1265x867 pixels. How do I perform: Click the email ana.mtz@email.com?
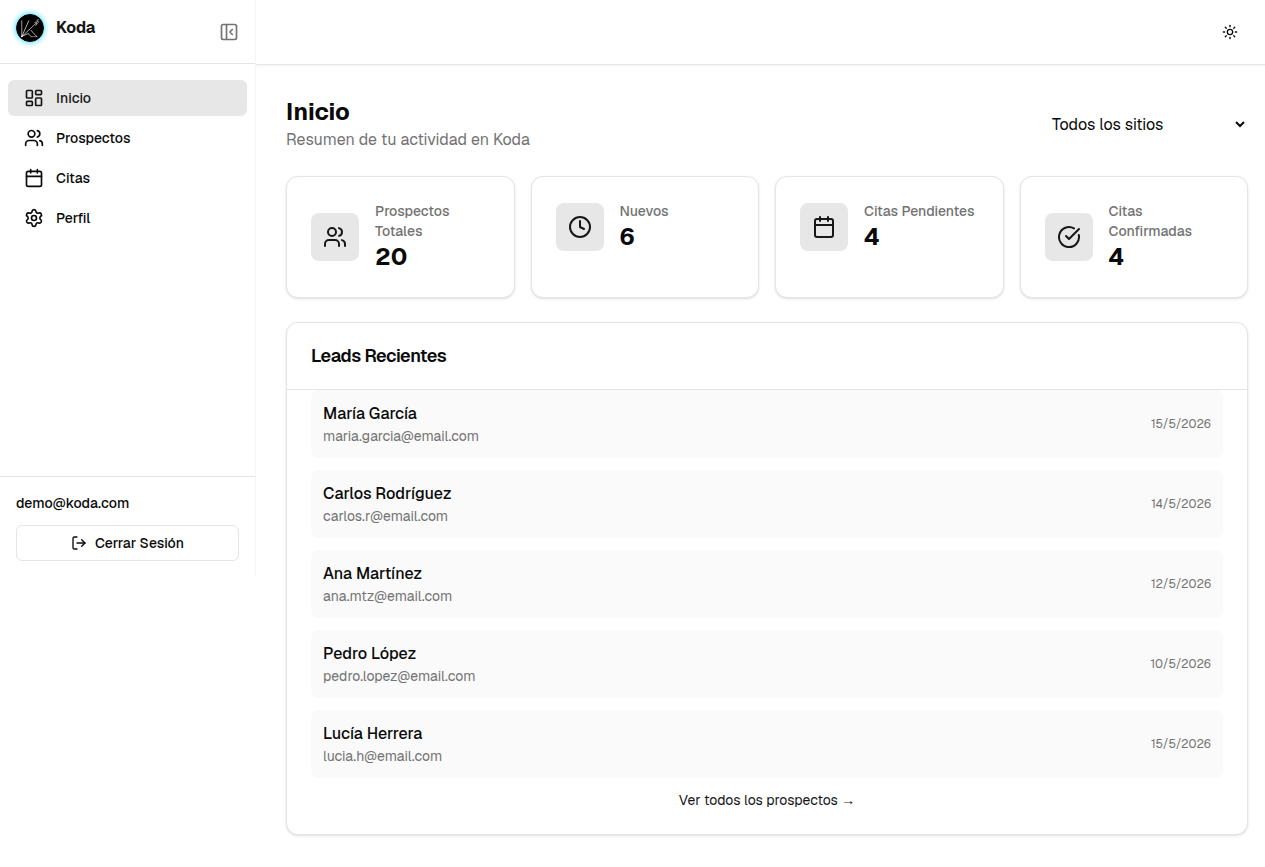click(x=387, y=596)
